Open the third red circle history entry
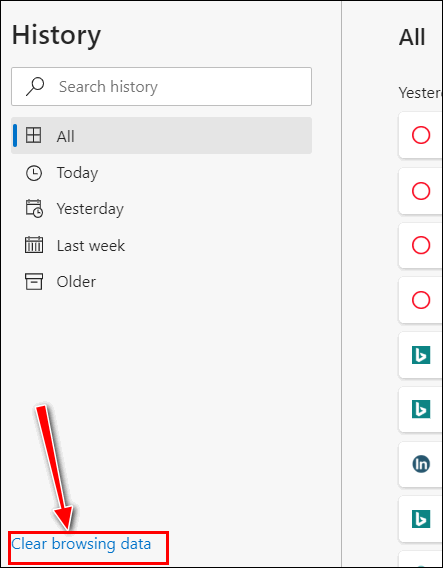 coord(420,245)
